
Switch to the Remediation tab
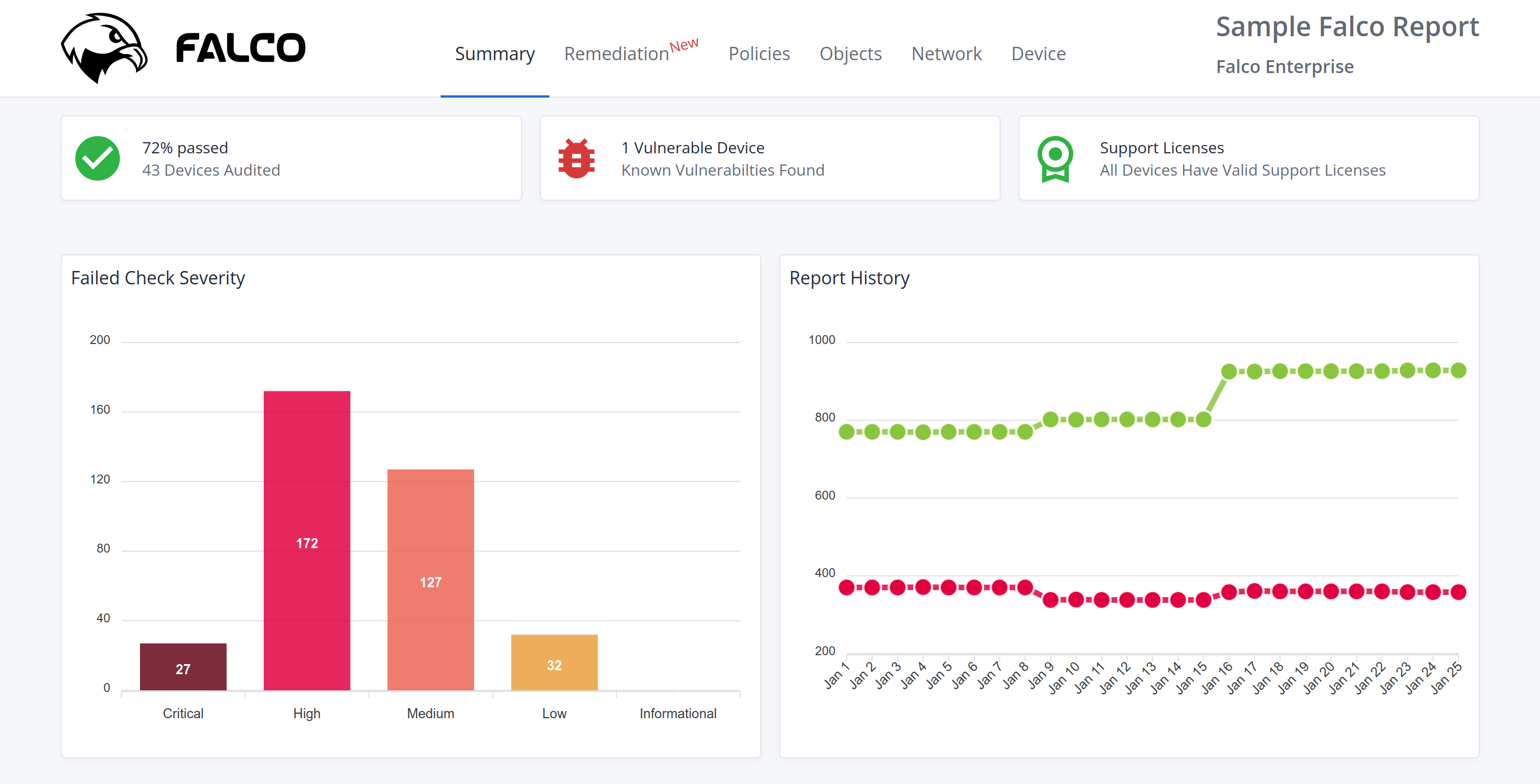pos(617,54)
